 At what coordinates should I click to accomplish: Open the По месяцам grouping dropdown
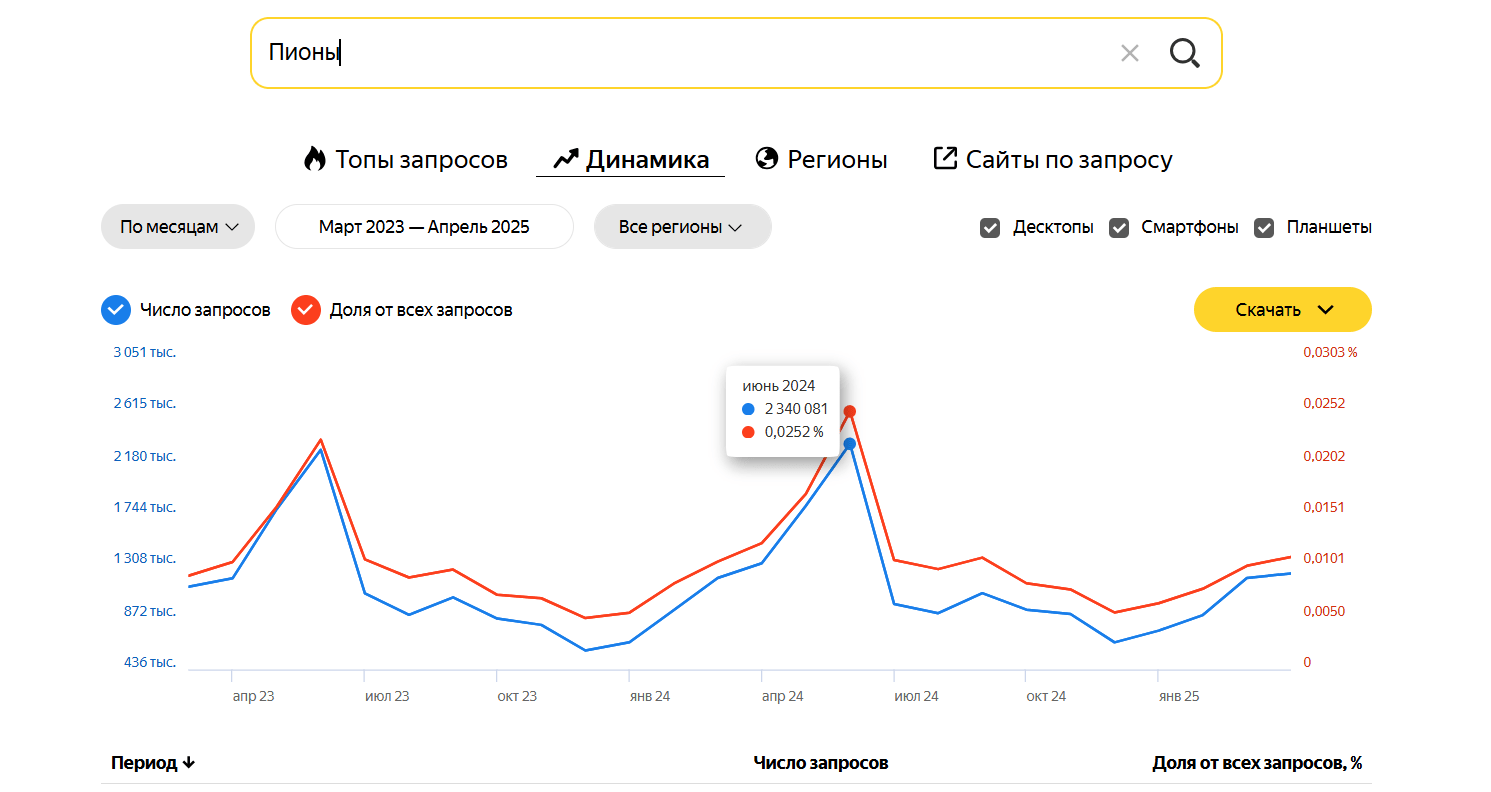tap(178, 227)
